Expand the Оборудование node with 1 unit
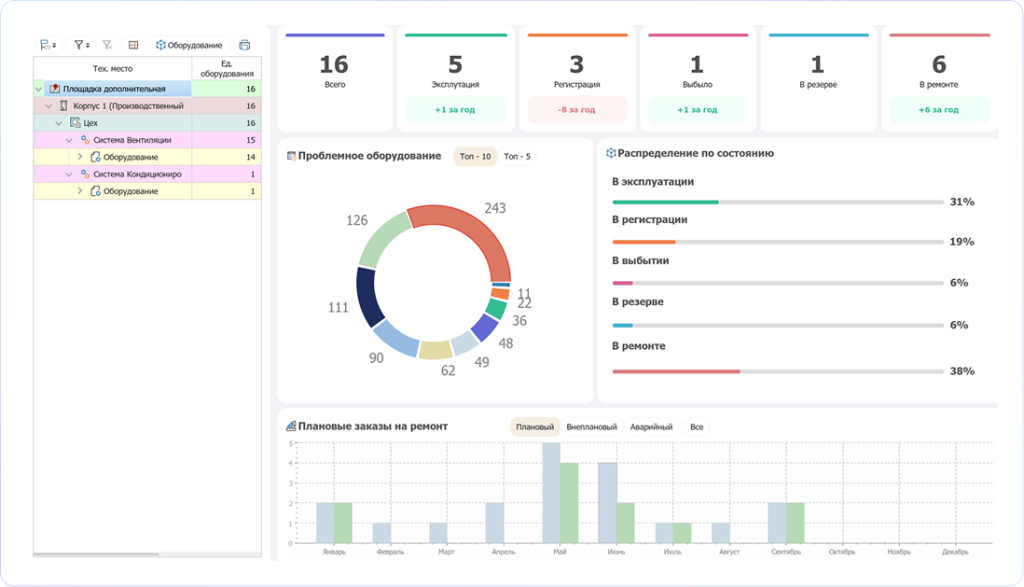The image size is (1024, 587). click(x=80, y=191)
